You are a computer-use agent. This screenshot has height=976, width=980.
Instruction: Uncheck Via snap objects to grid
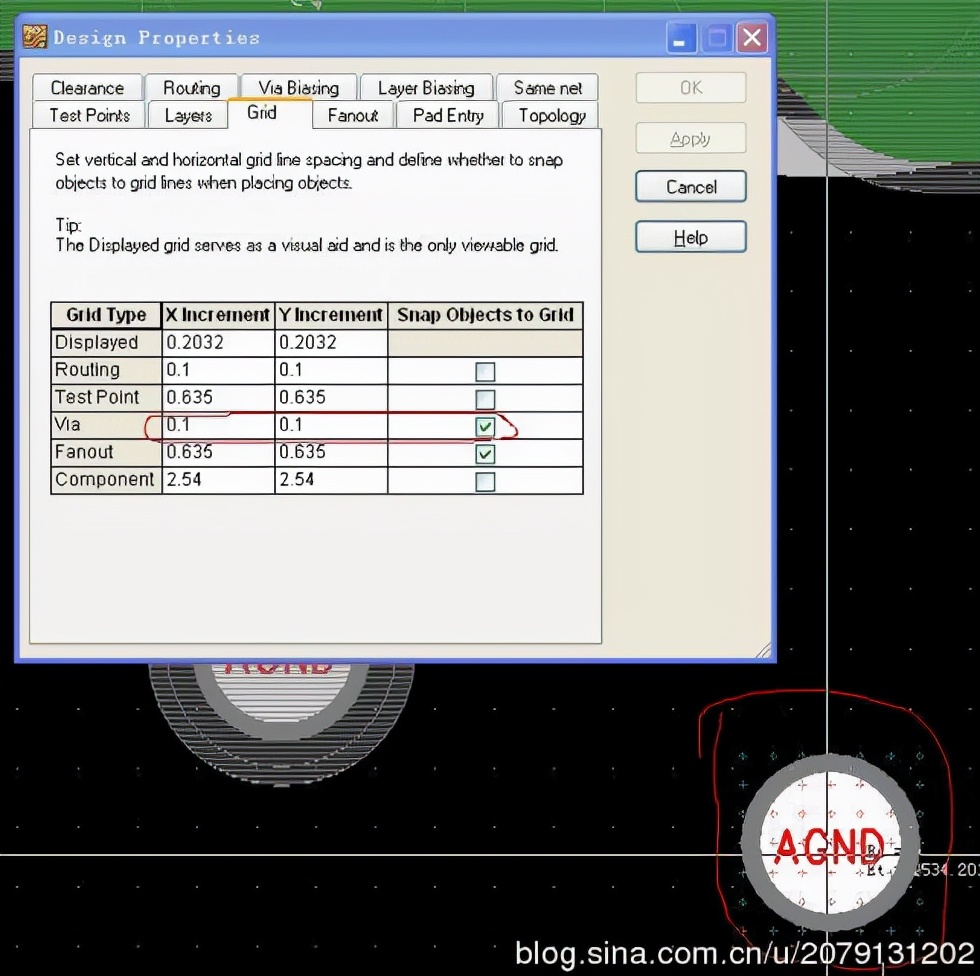pyautogui.click(x=485, y=427)
